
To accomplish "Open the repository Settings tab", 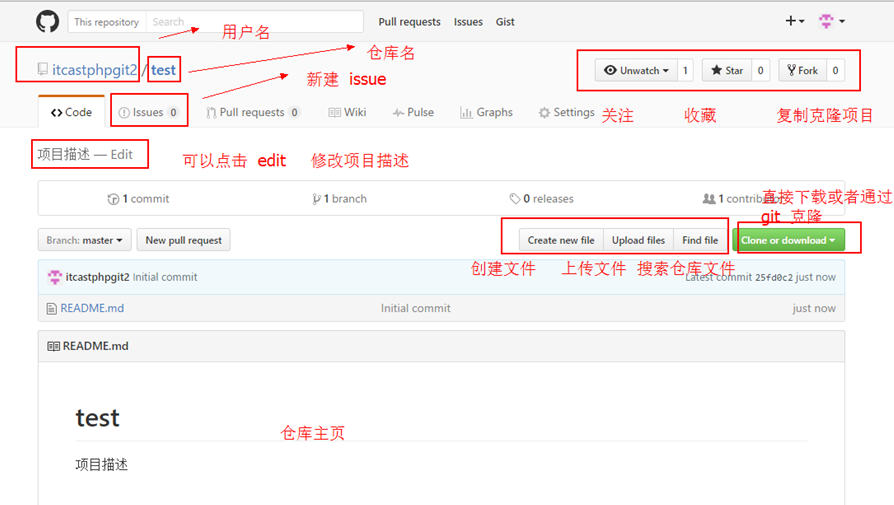I will pos(567,112).
